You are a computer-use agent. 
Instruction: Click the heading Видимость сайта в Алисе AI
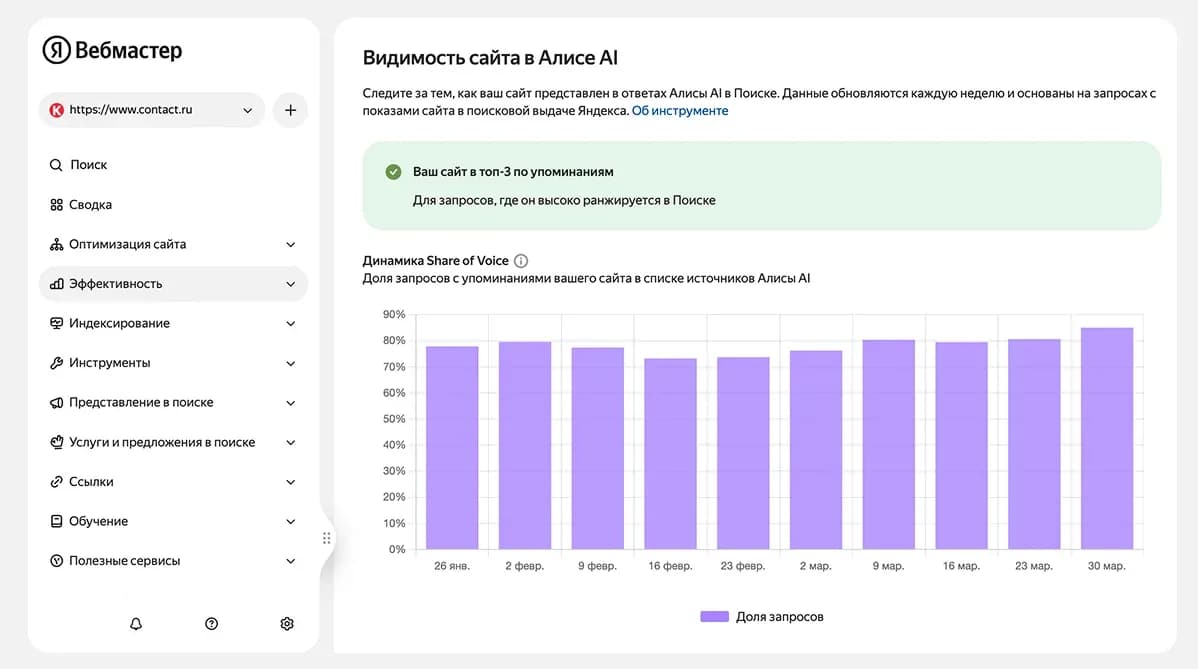pos(490,58)
